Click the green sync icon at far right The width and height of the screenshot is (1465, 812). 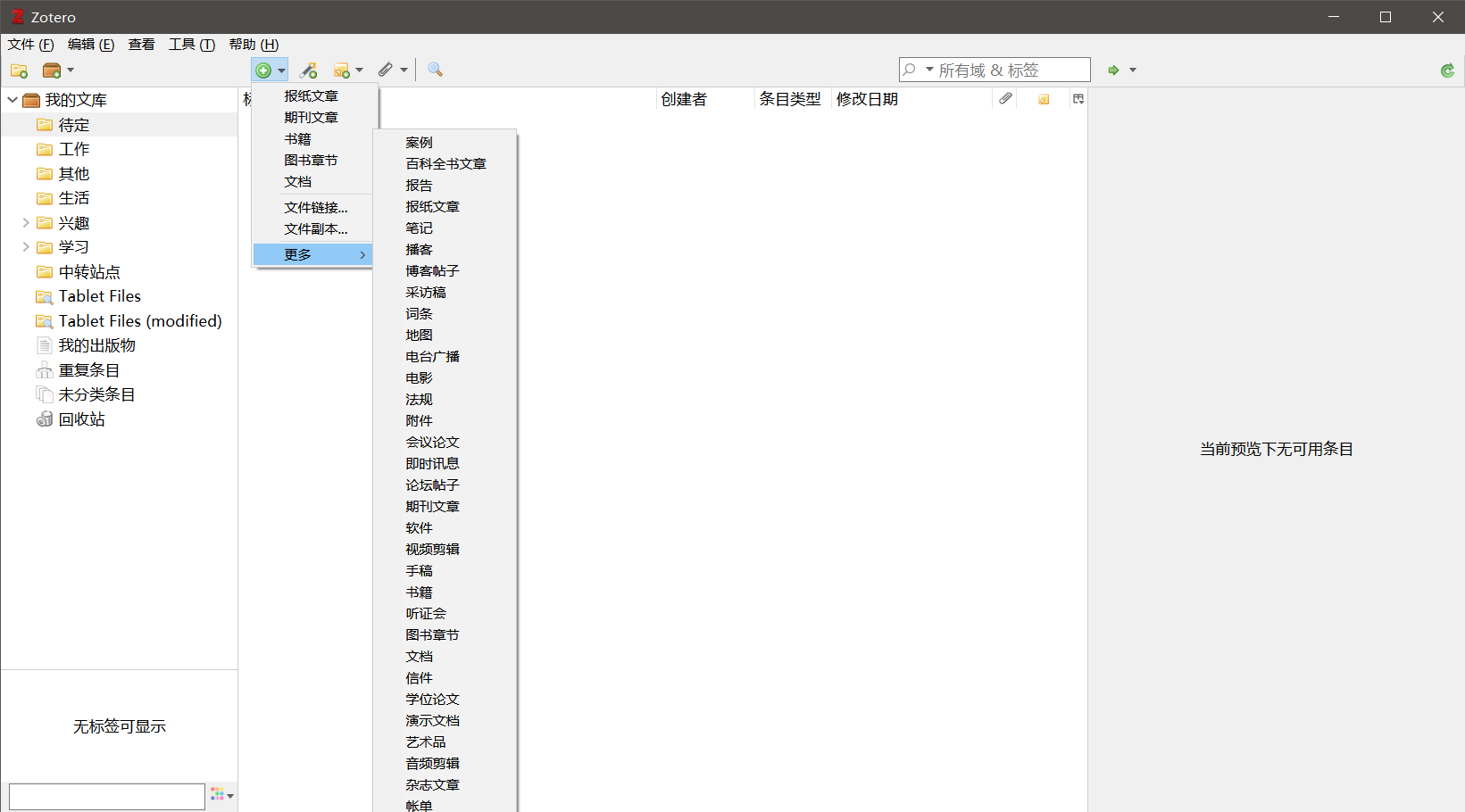(1447, 70)
